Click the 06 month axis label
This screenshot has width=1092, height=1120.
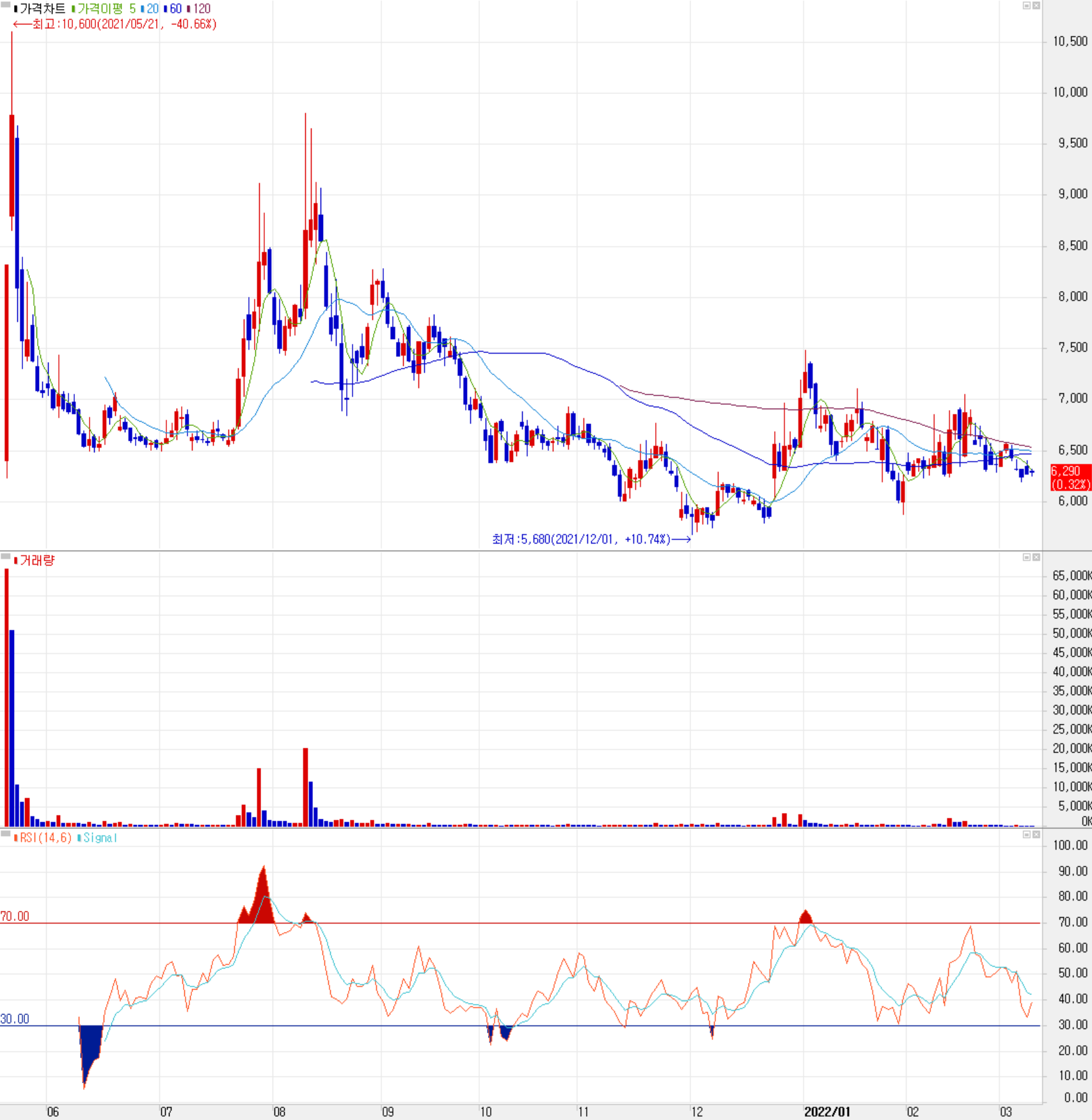(x=52, y=1112)
